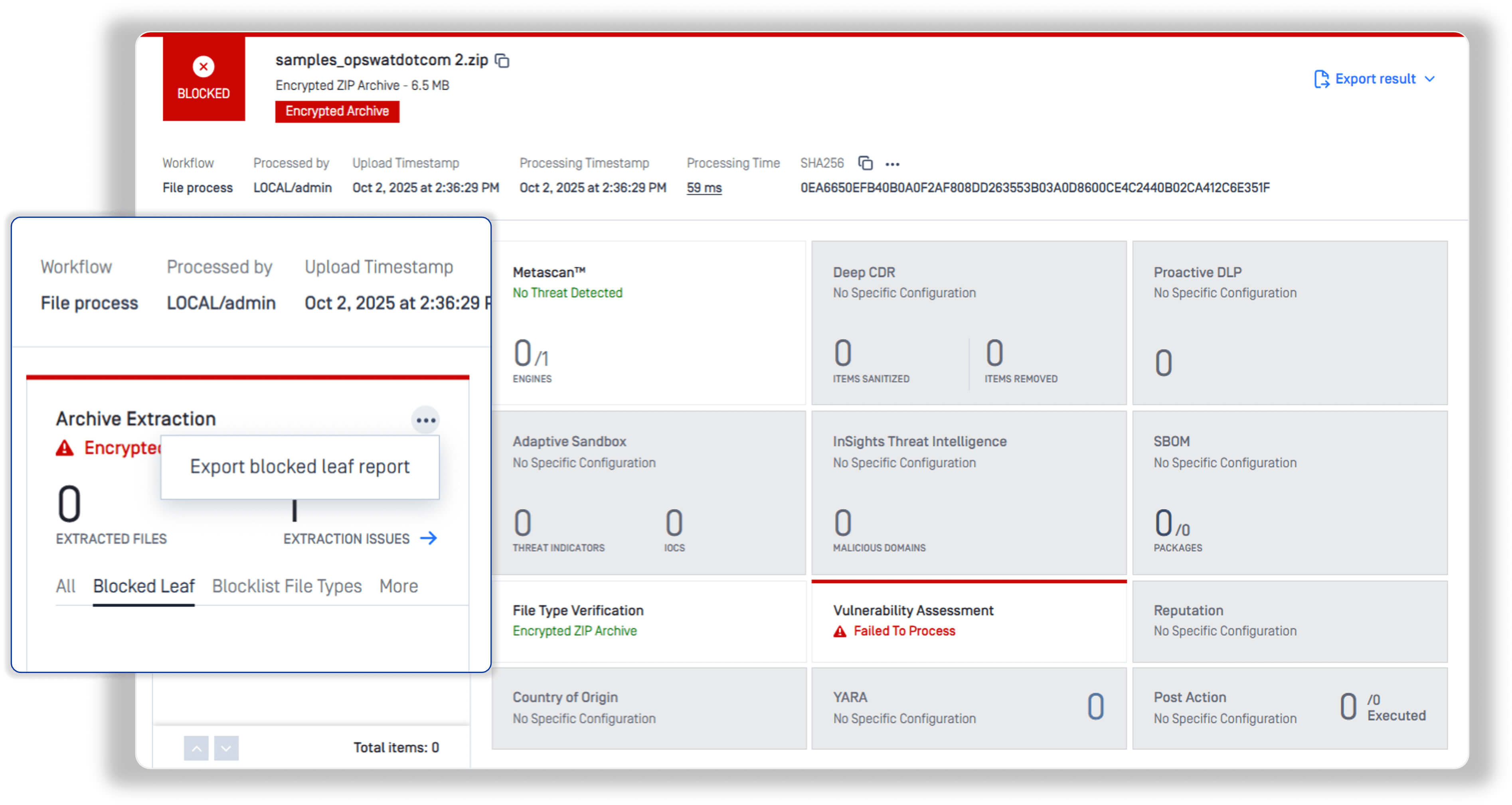This screenshot has width=1512, height=805.
Task: Open the More tab dropdown
Action: pos(399,586)
